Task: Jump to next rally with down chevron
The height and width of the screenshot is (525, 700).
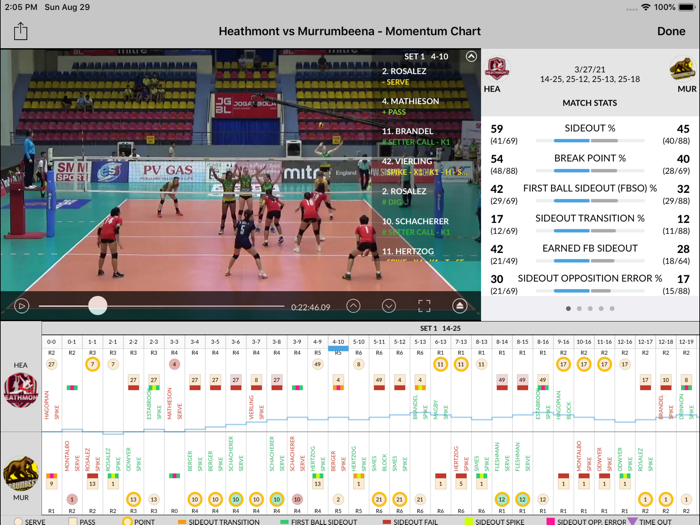Action: pyautogui.click(x=389, y=306)
